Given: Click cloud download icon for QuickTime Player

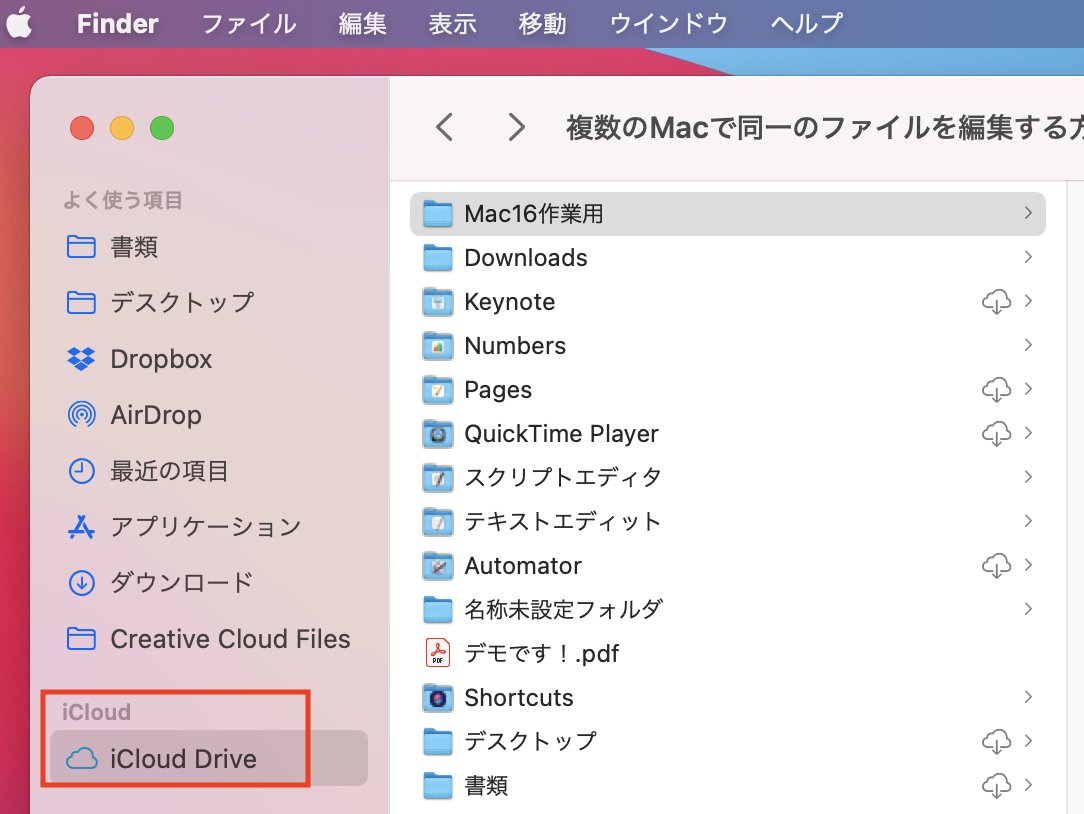Looking at the screenshot, I should [x=996, y=434].
